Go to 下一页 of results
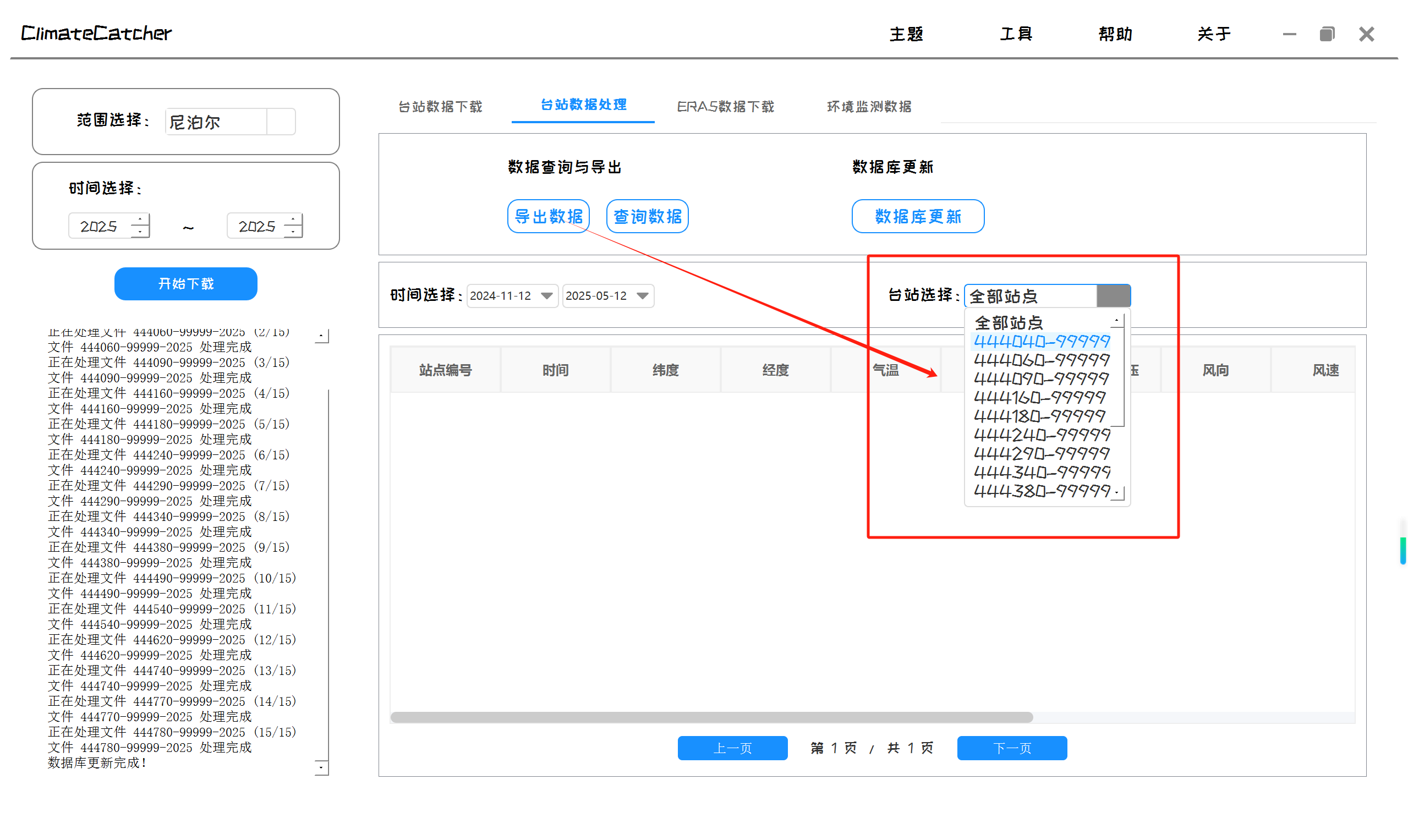This screenshot has height=840, width=1408. point(1012,748)
